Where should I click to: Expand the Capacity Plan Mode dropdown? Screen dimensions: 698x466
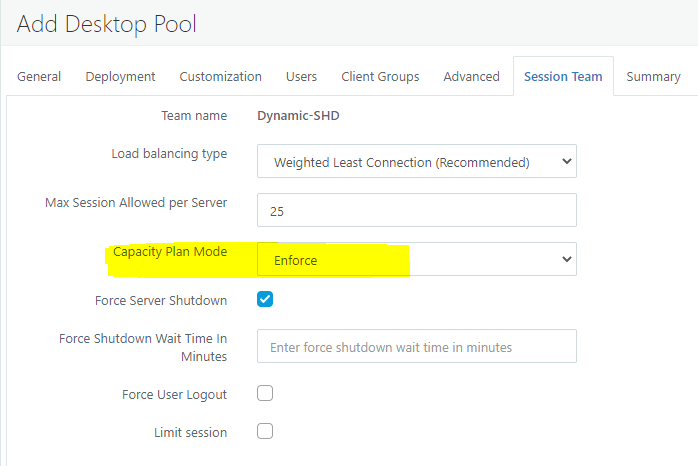click(x=416, y=259)
